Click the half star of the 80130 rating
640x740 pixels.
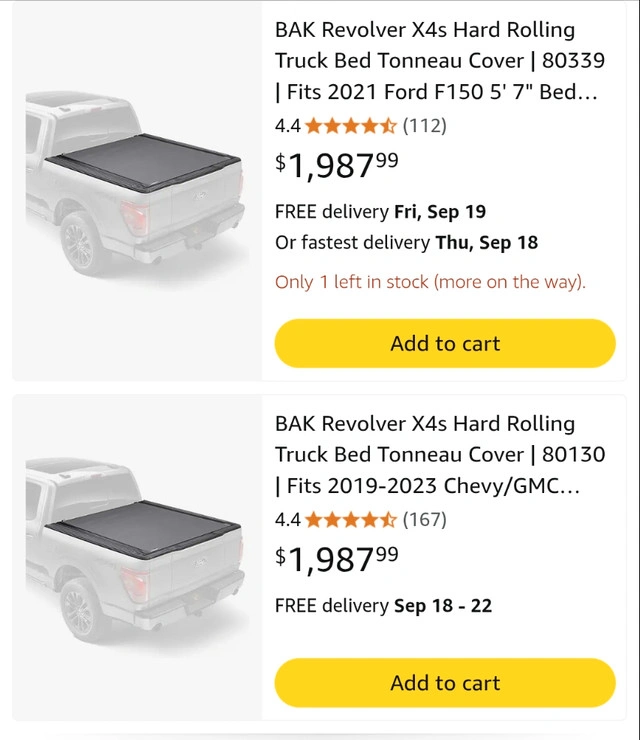pos(388,520)
